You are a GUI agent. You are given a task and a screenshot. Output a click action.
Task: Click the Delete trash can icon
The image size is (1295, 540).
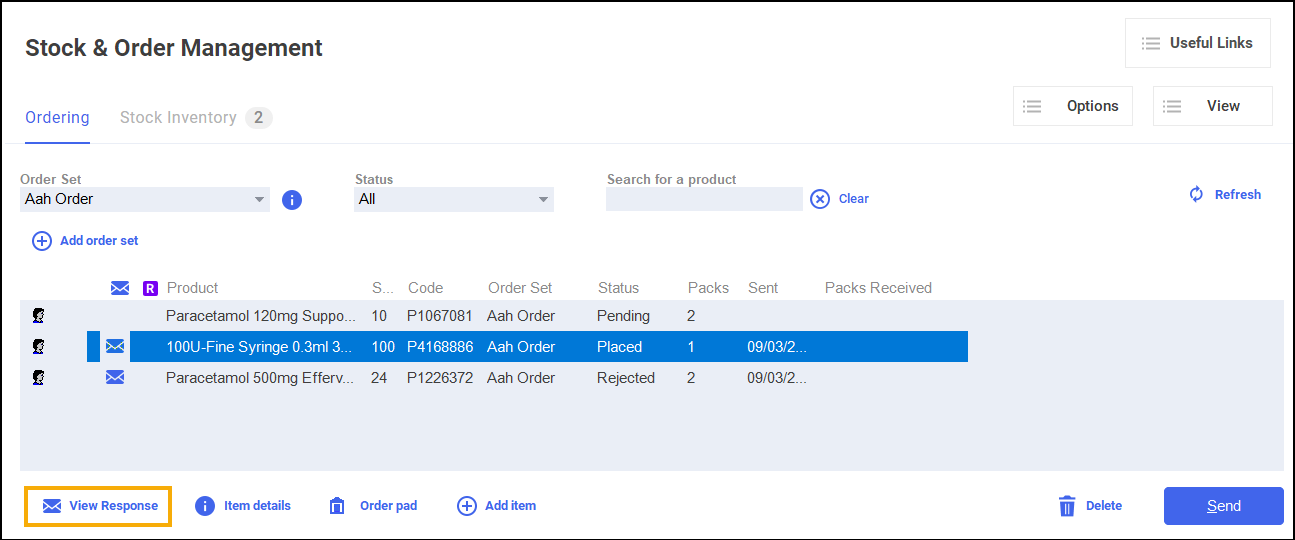pyautogui.click(x=1067, y=506)
